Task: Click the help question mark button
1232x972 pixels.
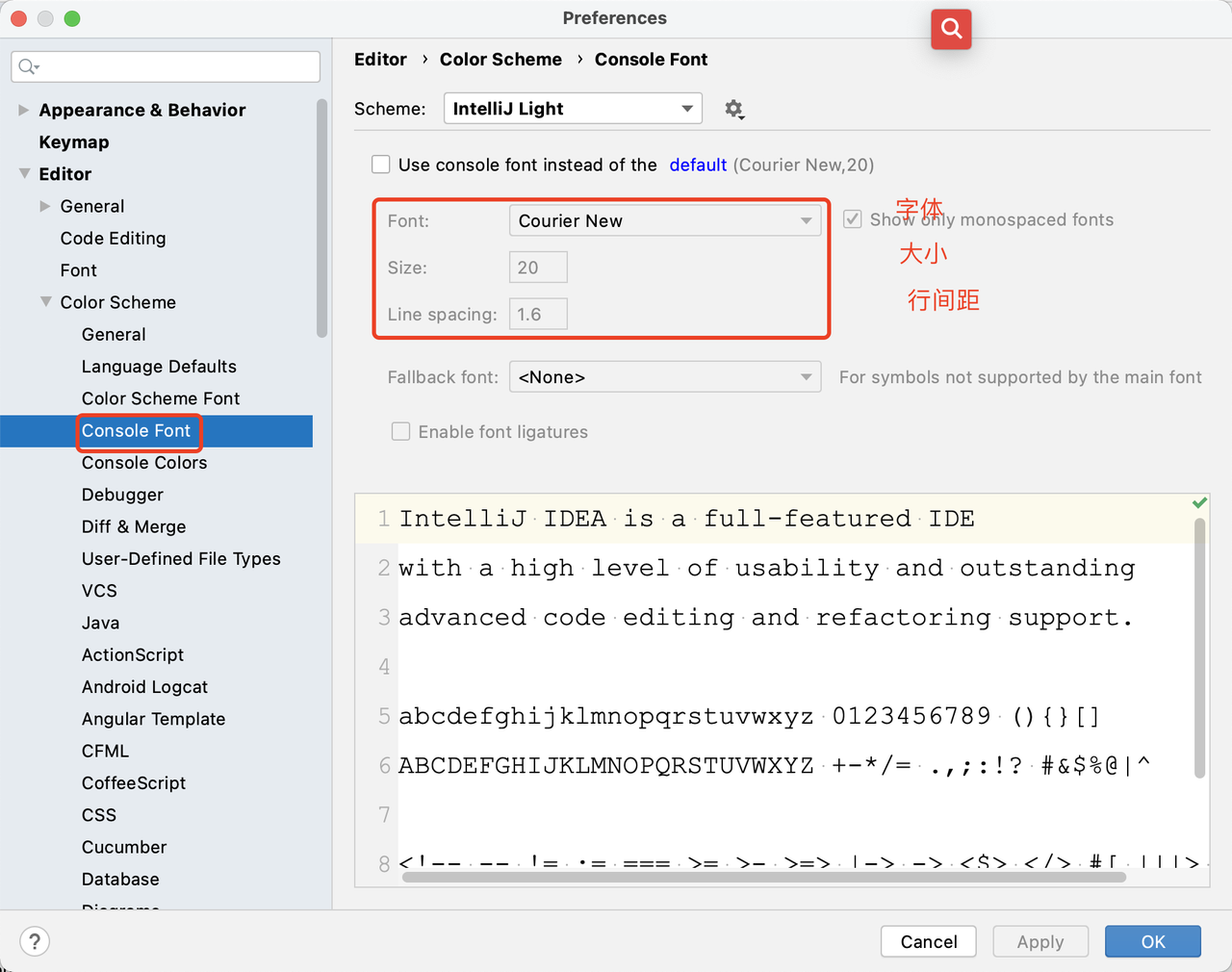Action: (x=35, y=941)
